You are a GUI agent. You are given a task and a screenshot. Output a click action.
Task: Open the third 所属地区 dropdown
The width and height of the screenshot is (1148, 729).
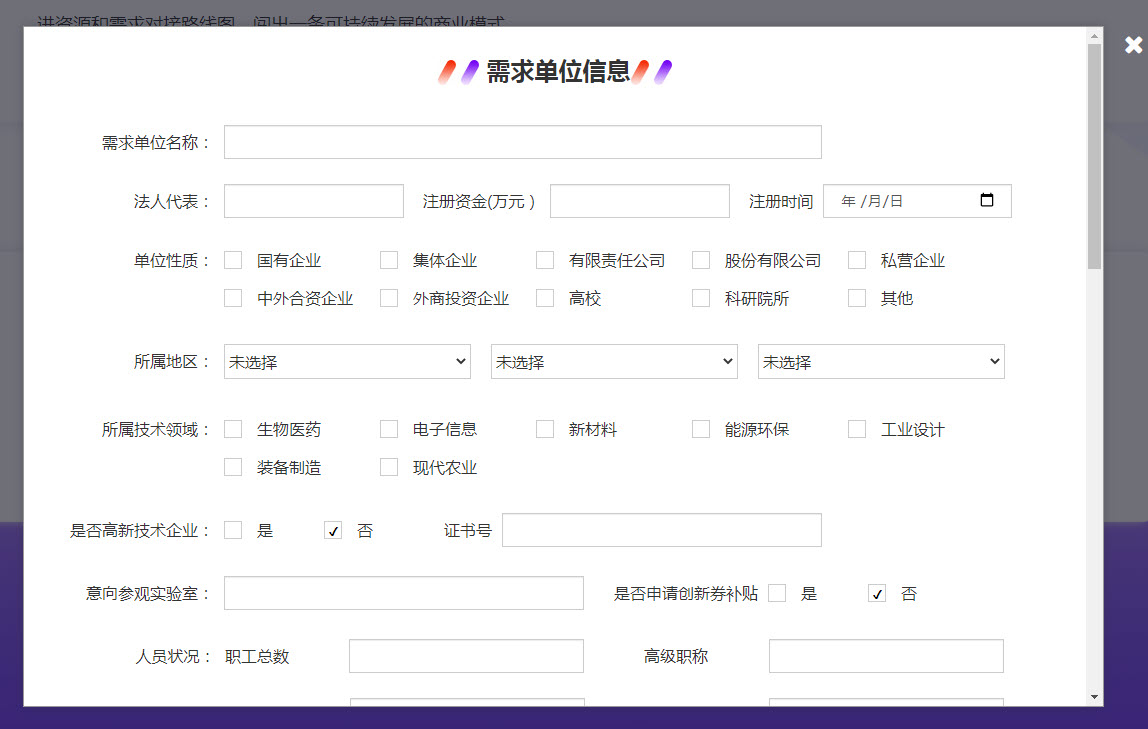pyautogui.click(x=881, y=362)
